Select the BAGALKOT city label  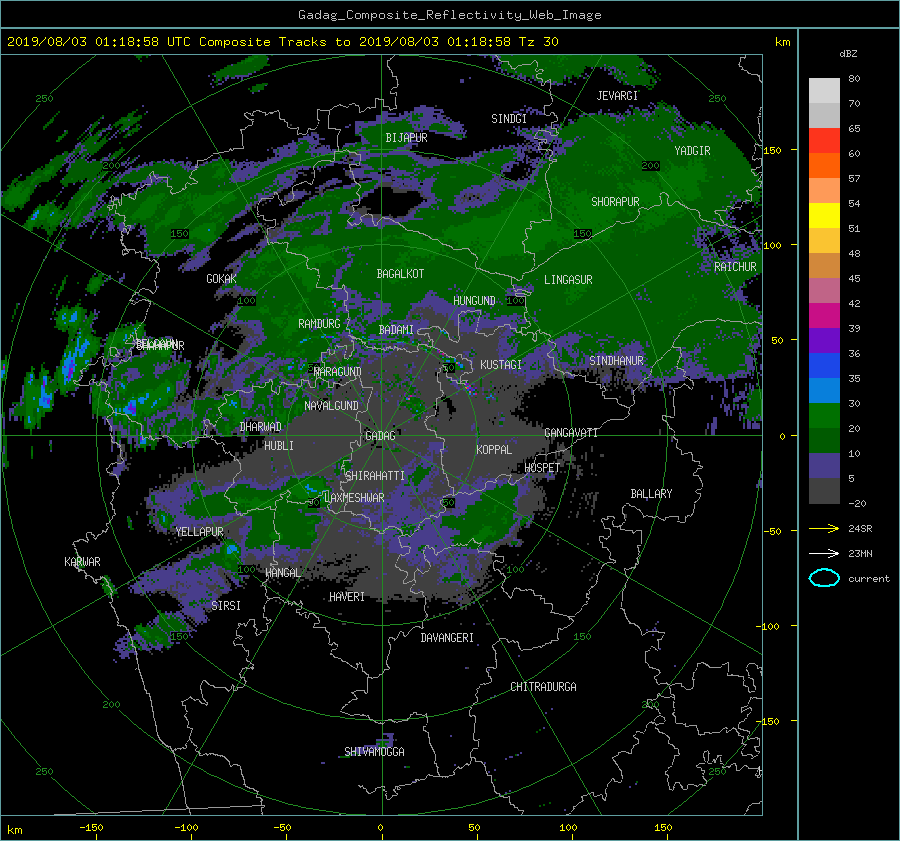tap(400, 274)
